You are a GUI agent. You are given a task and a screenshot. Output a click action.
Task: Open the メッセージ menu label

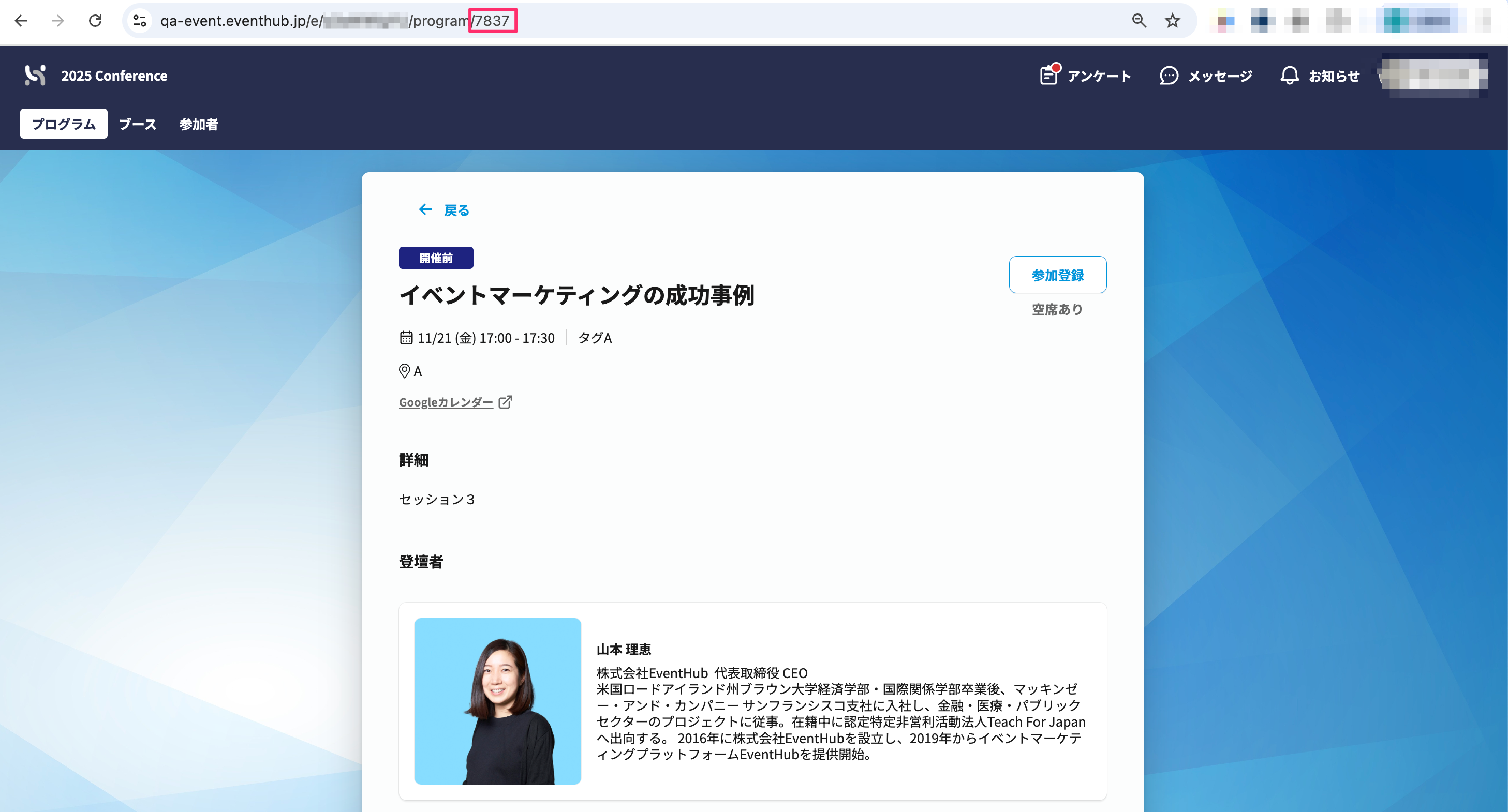pyautogui.click(x=1220, y=76)
